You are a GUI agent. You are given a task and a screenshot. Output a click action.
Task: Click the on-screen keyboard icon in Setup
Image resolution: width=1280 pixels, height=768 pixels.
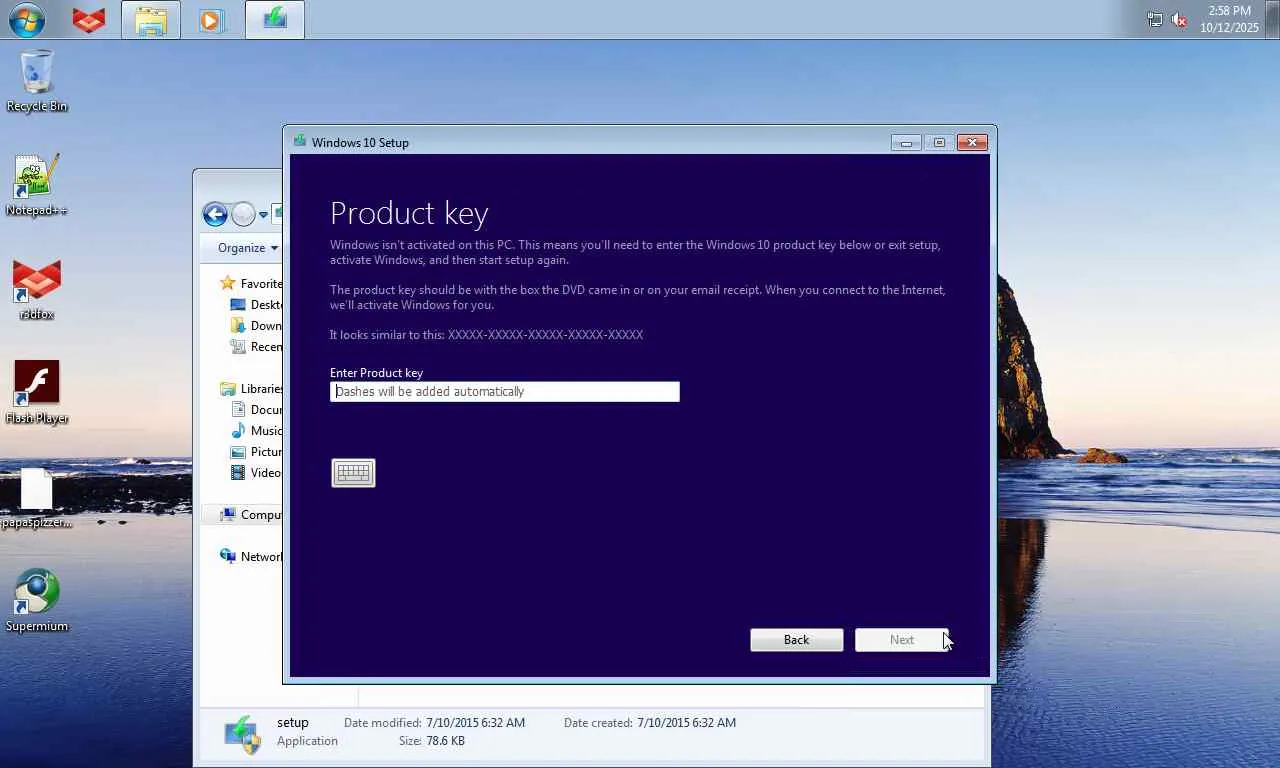coord(353,473)
